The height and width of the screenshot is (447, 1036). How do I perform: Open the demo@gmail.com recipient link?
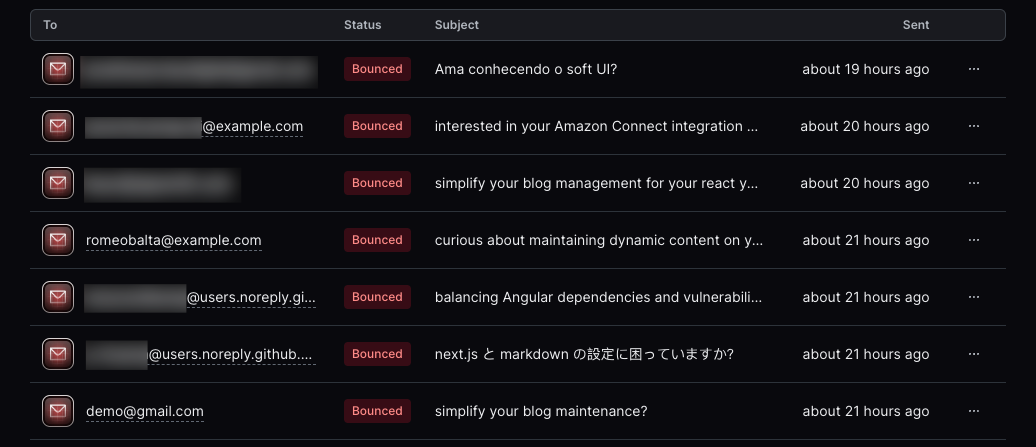pos(145,411)
